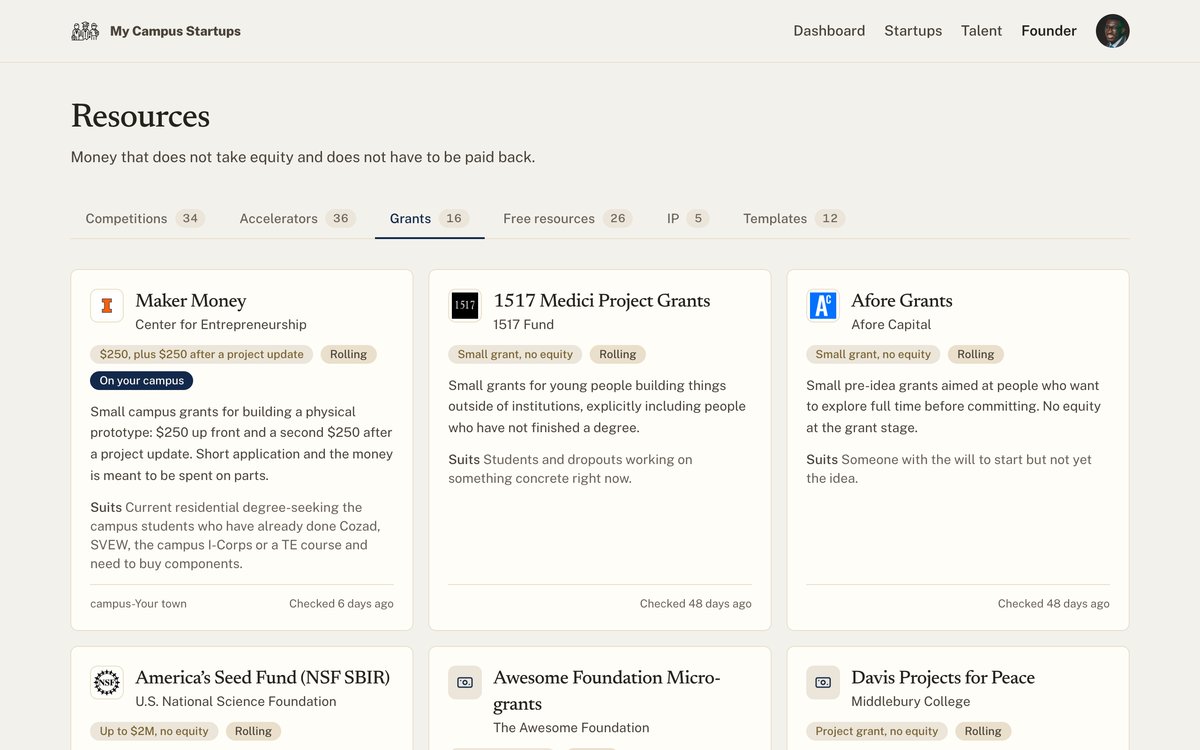Switch to the Competitions tab

point(145,218)
